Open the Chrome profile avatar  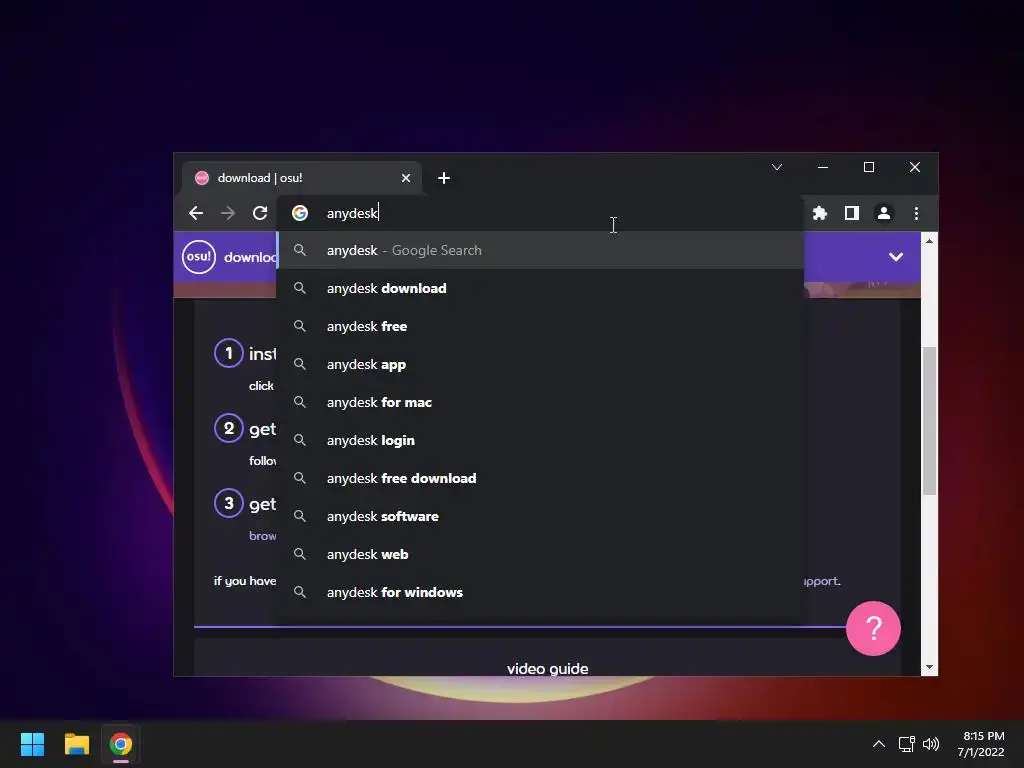884,213
